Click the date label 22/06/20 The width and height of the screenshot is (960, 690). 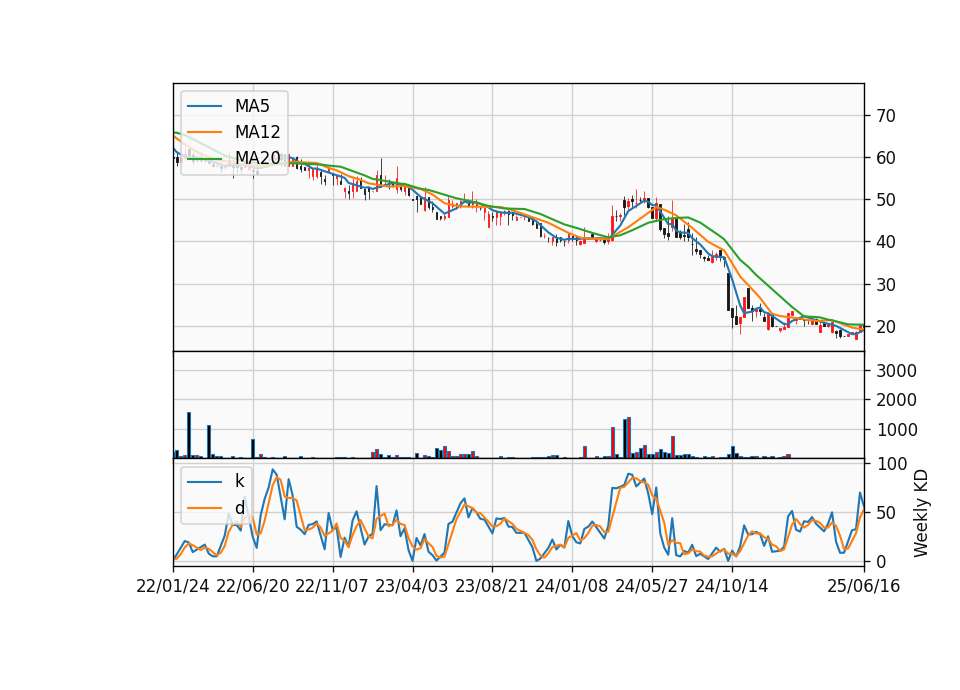(253, 586)
